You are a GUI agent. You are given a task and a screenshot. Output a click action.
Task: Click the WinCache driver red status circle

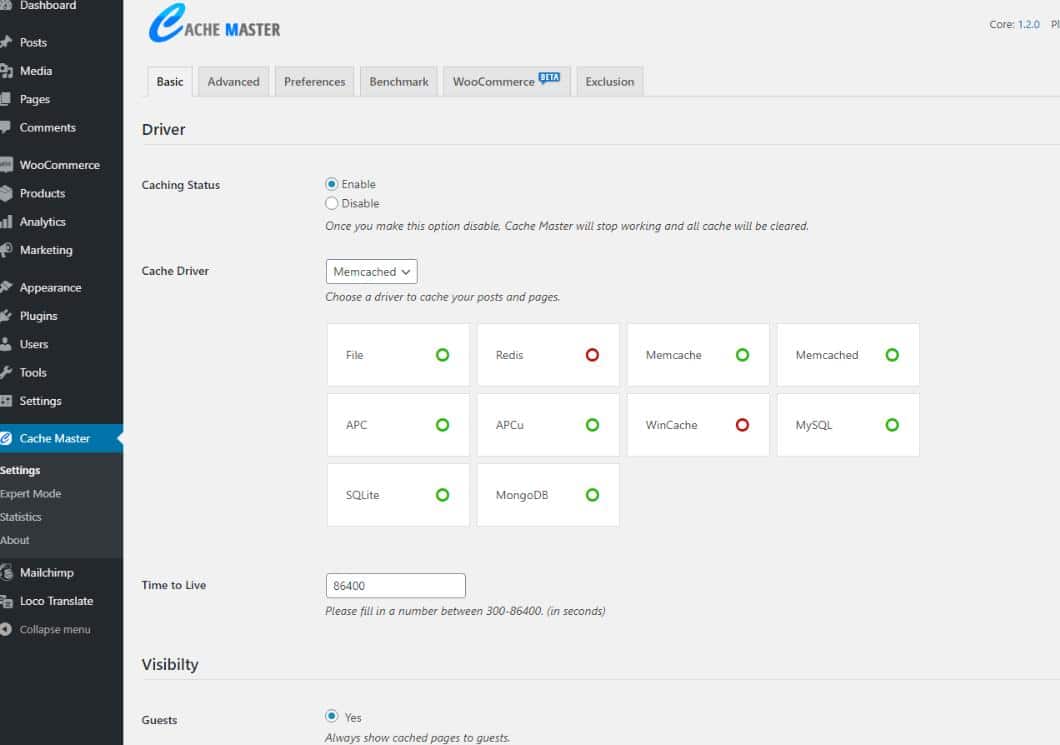(742, 425)
